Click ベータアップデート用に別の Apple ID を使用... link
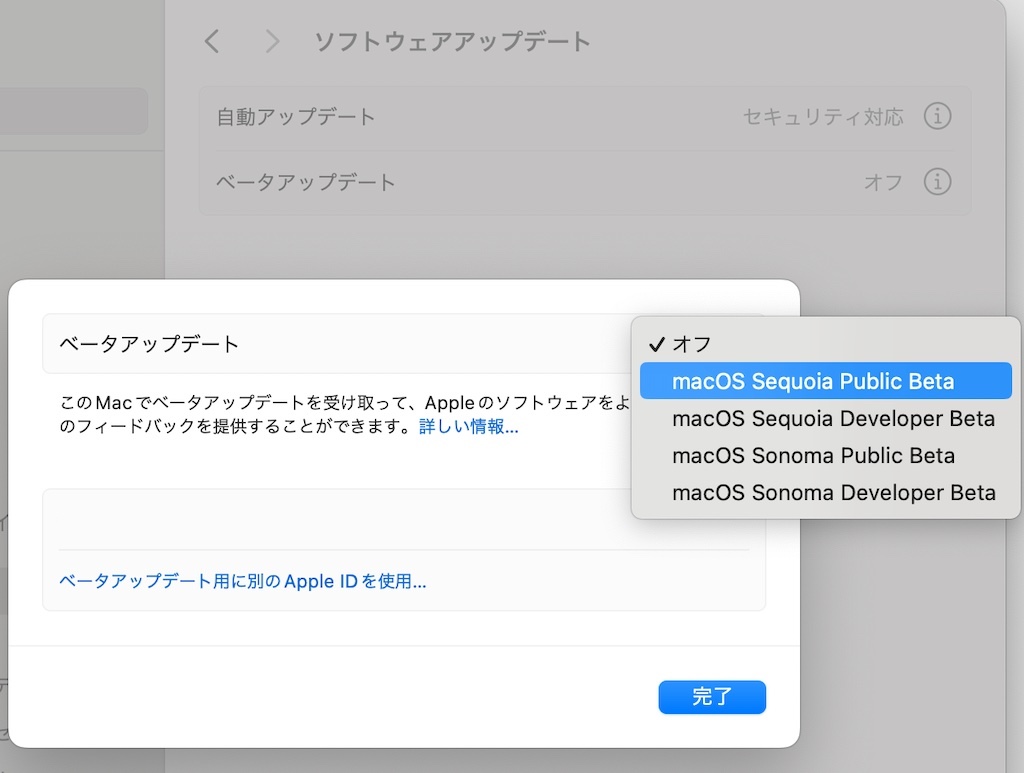This screenshot has height=773, width=1024. click(x=242, y=581)
